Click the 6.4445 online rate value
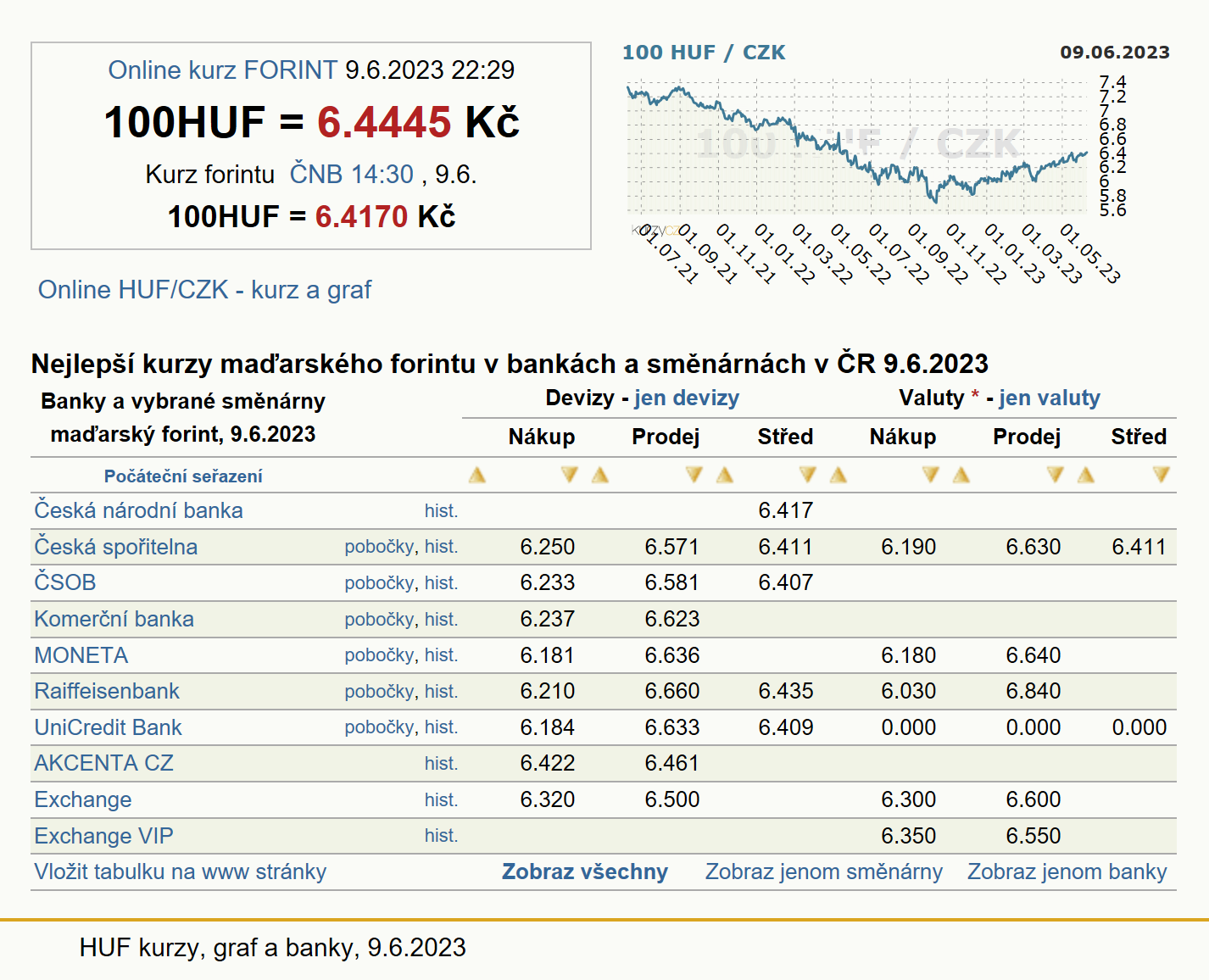The width and height of the screenshot is (1209, 980). 384,122
